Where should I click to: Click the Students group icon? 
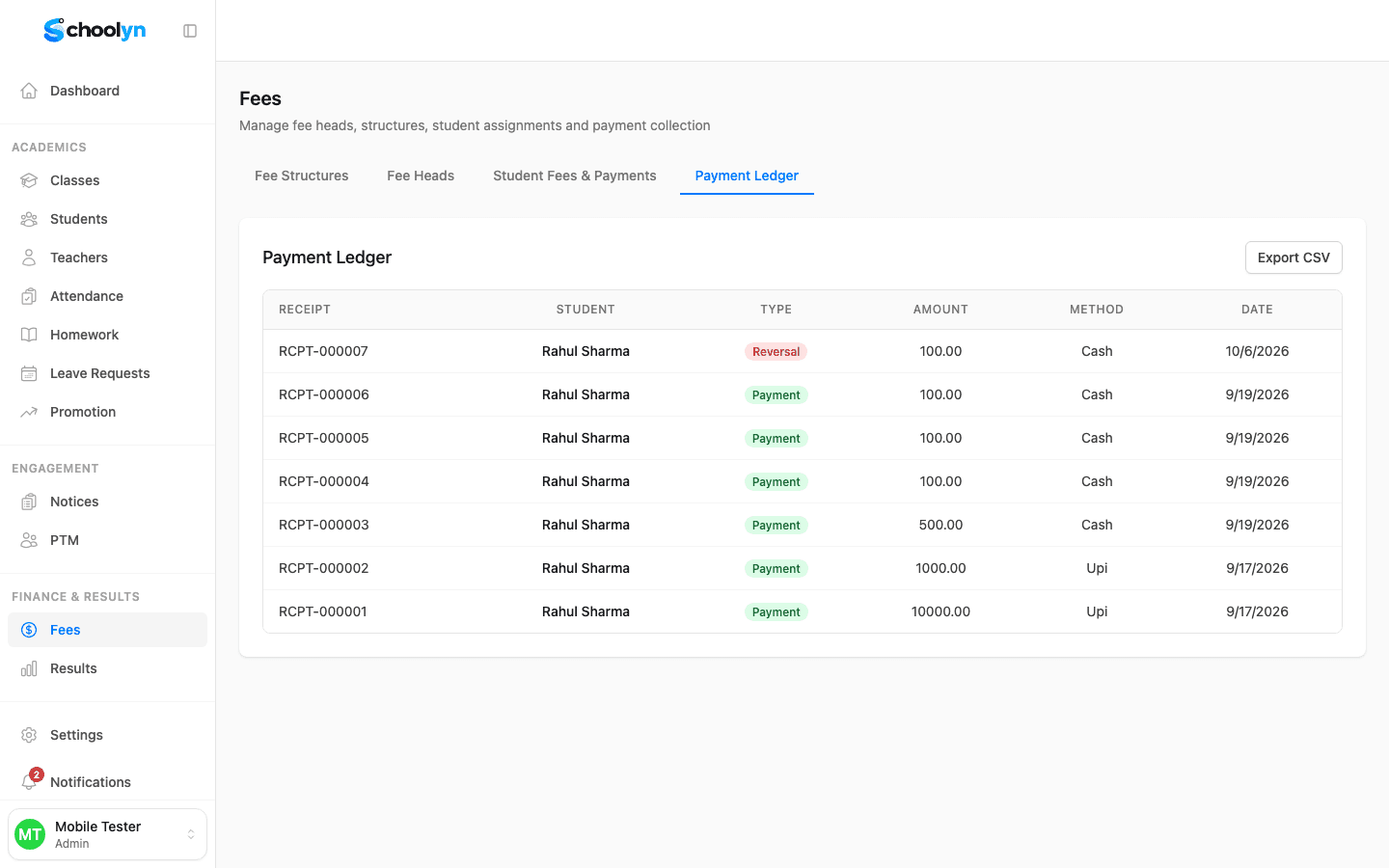click(29, 219)
